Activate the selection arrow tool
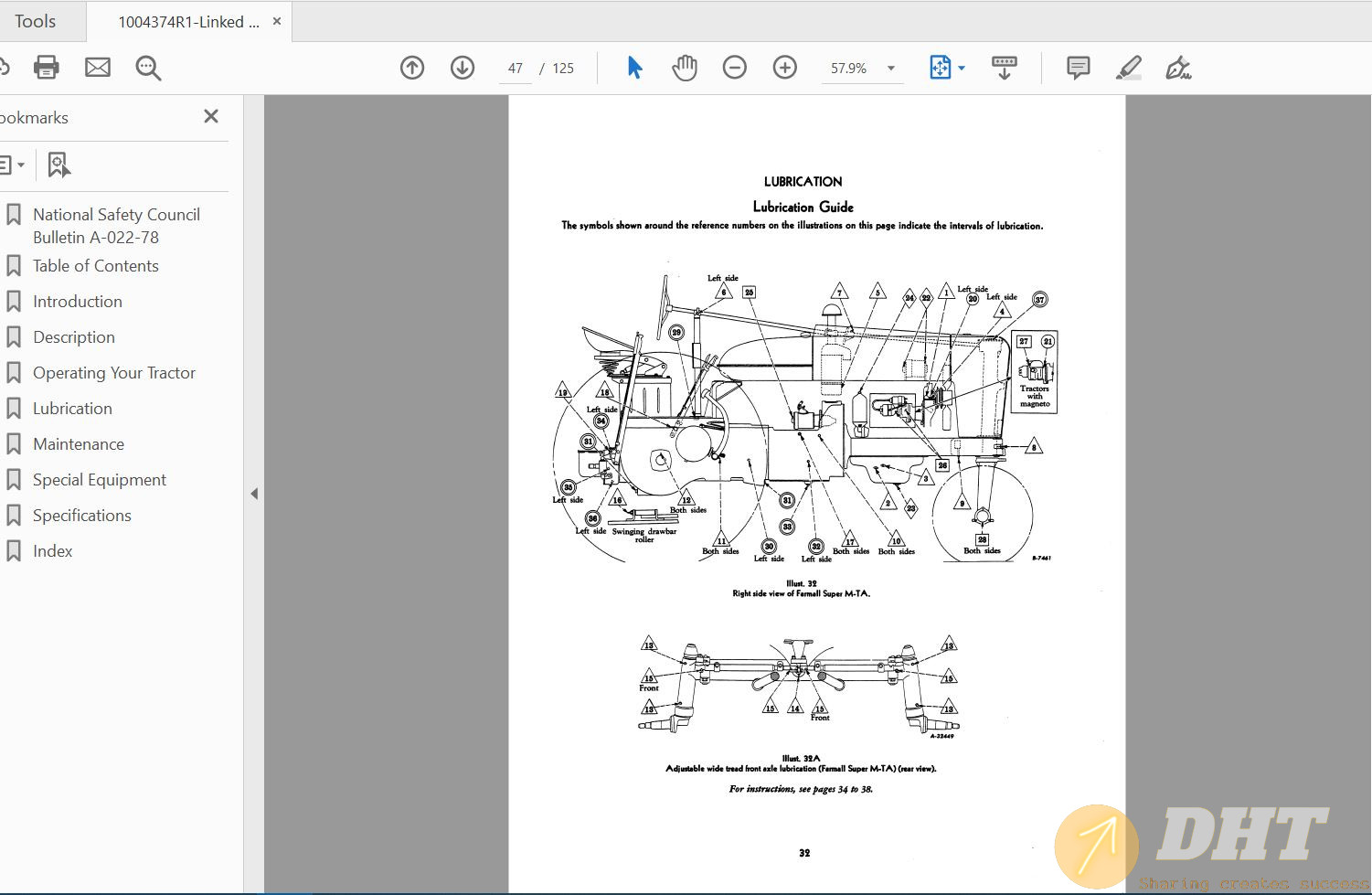 click(x=634, y=68)
